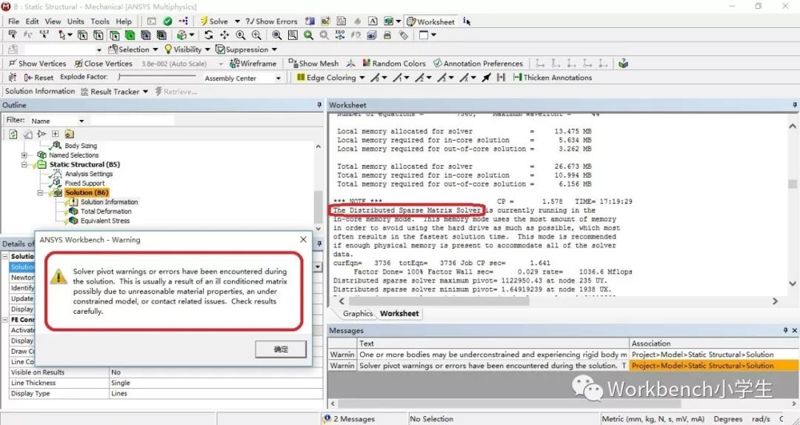Click the 确定 button in warning dialog
This screenshot has width=800, height=425.
pos(281,349)
